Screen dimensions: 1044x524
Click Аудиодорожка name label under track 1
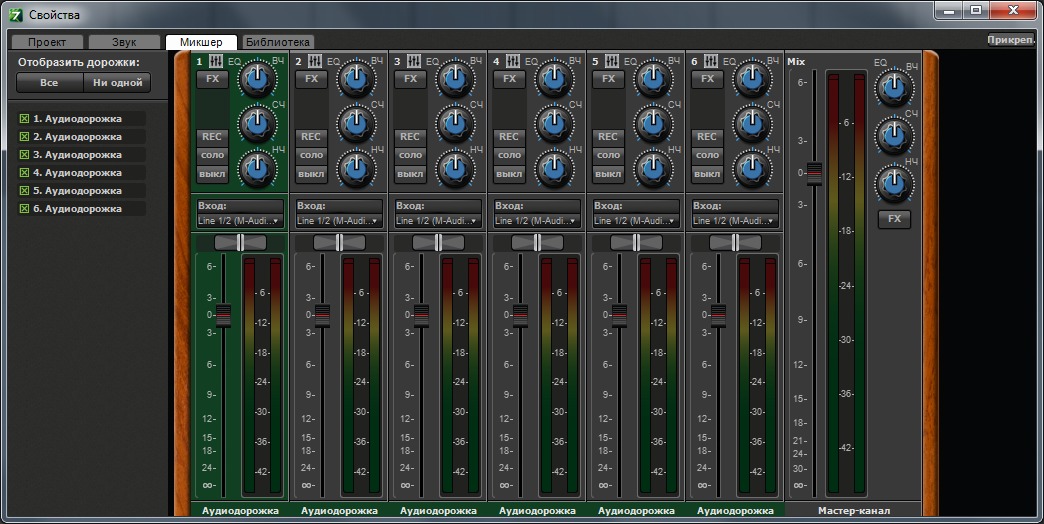click(240, 511)
